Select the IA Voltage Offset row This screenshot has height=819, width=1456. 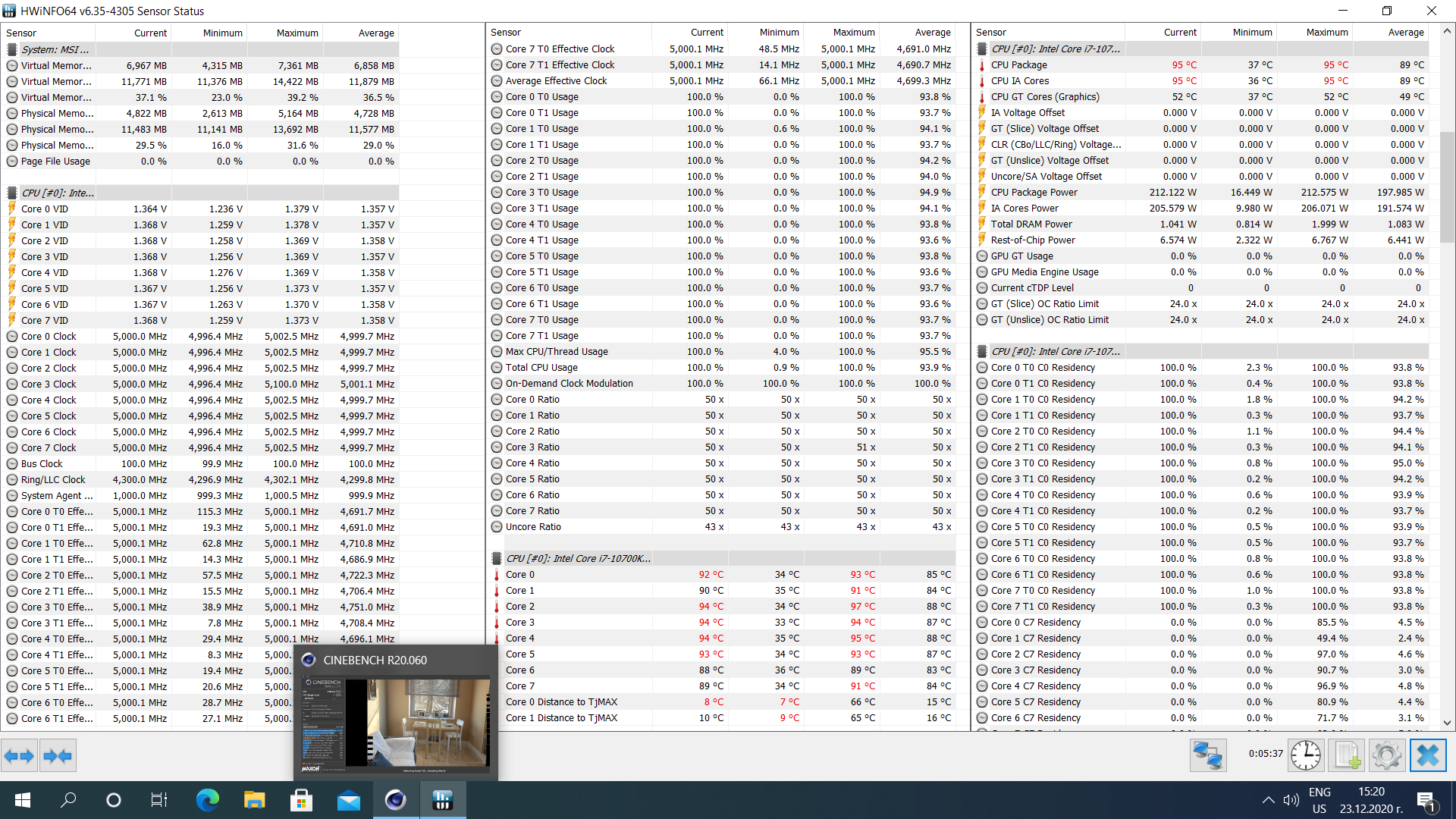click(x=1201, y=112)
